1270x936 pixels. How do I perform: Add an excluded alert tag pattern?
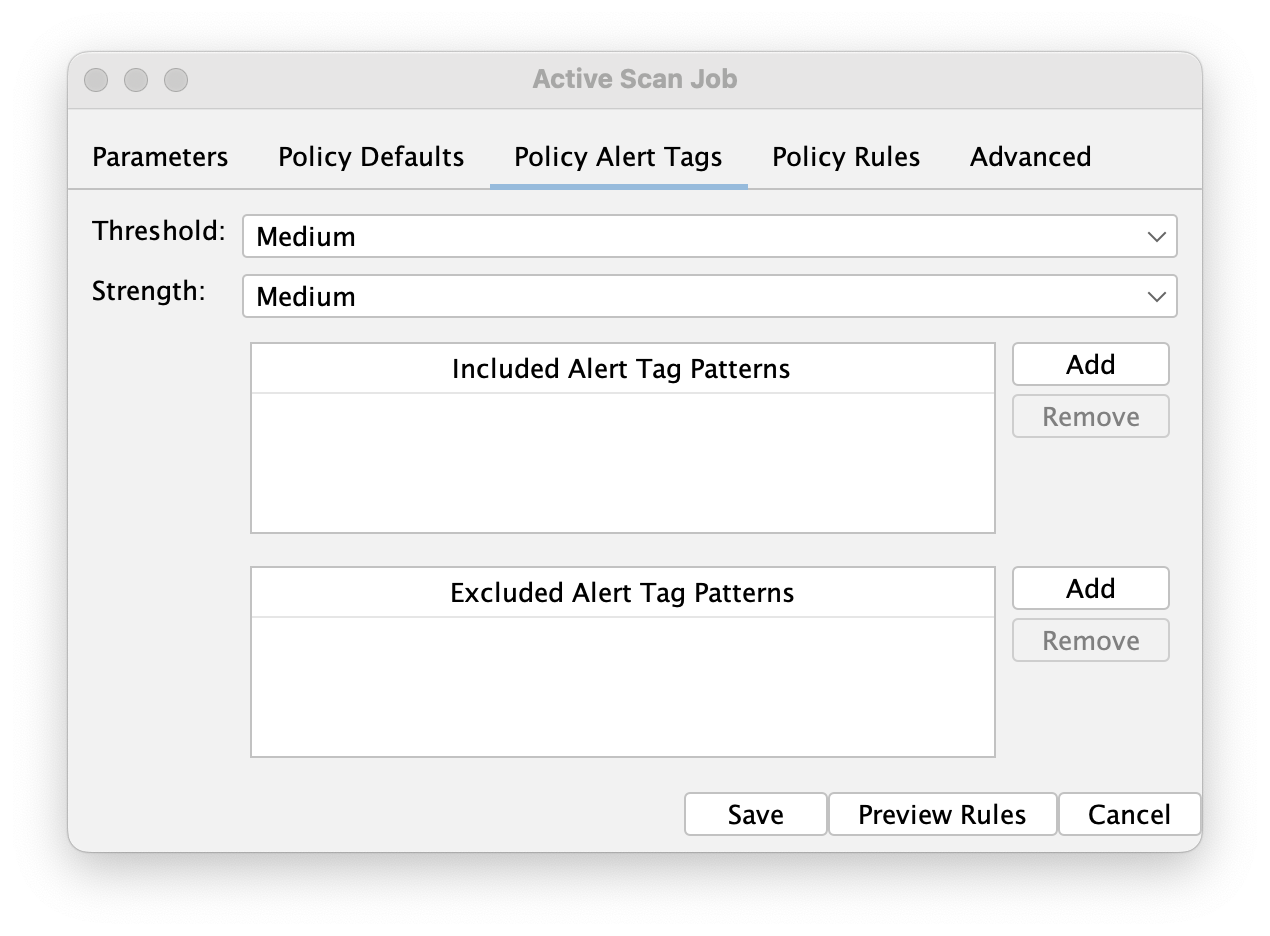(x=1089, y=588)
